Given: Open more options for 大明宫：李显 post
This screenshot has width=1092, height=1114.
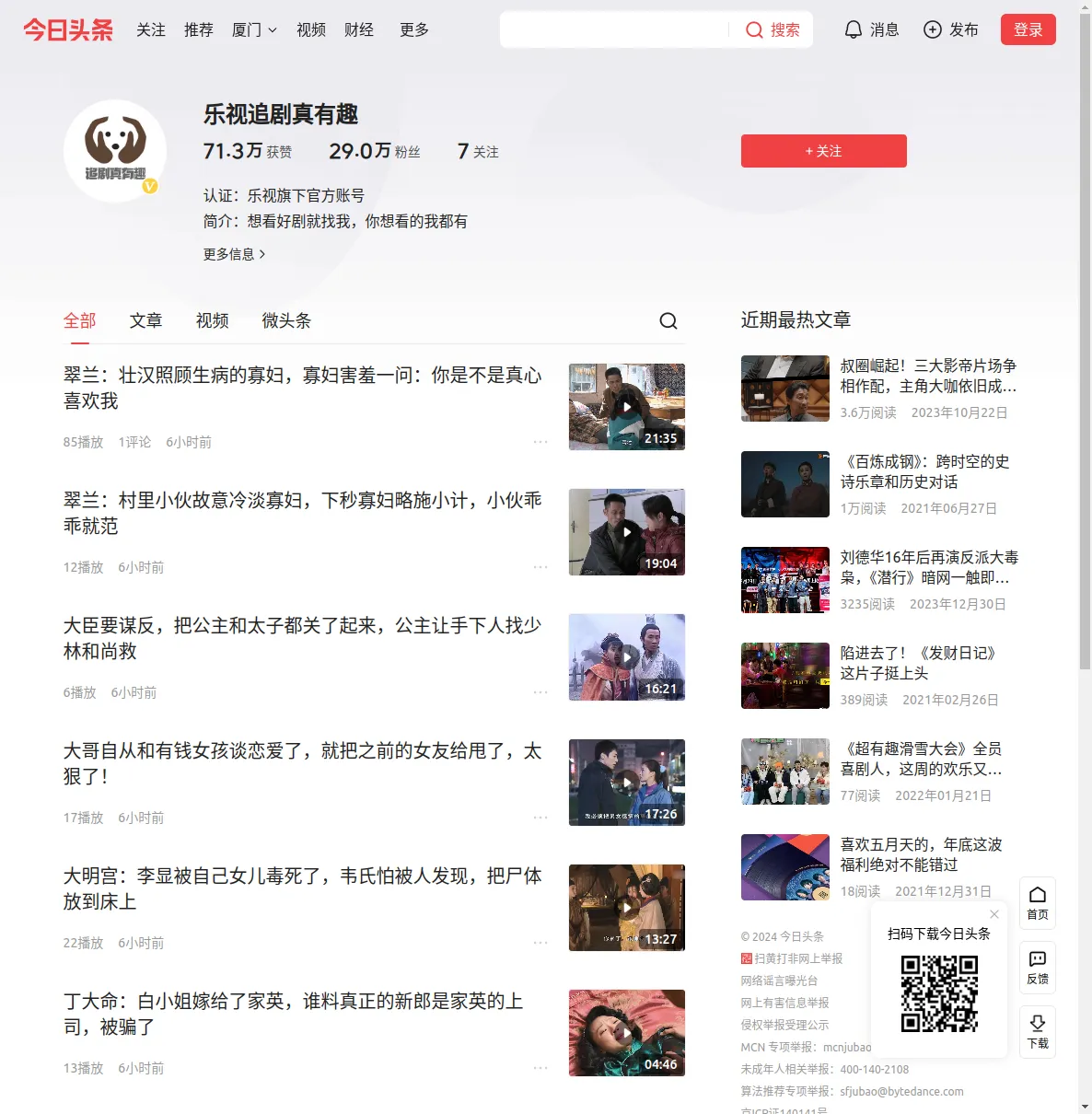Looking at the screenshot, I should (x=540, y=943).
